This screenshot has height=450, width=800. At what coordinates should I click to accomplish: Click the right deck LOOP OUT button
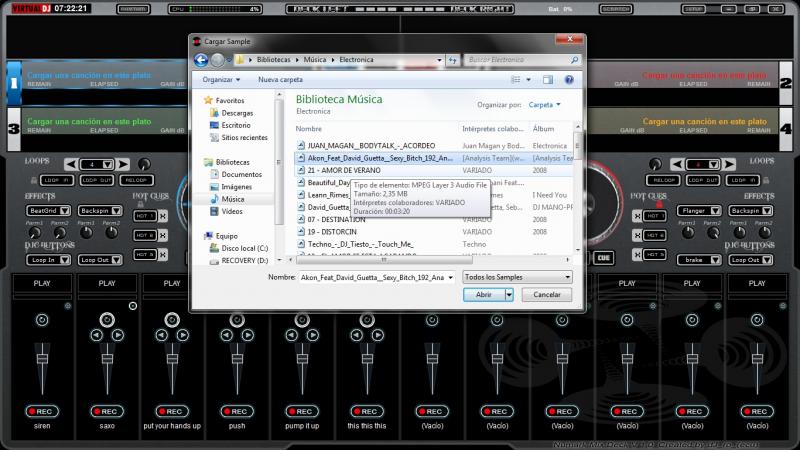[703, 180]
